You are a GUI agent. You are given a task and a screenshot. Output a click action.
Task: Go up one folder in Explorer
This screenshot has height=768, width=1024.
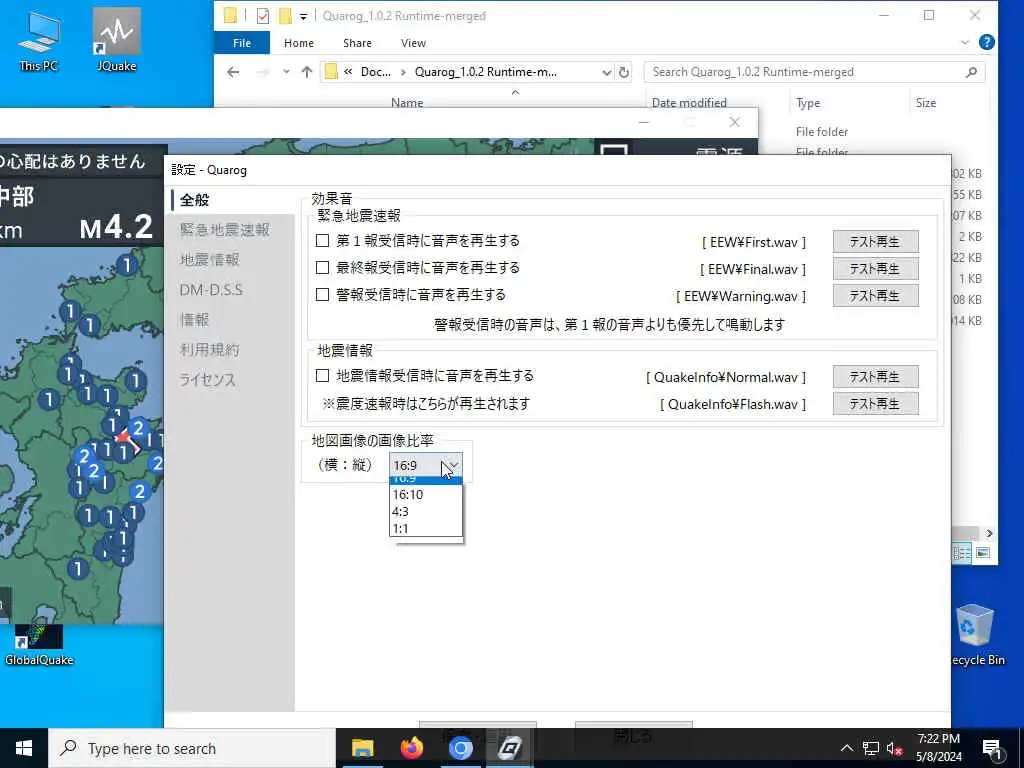point(306,72)
